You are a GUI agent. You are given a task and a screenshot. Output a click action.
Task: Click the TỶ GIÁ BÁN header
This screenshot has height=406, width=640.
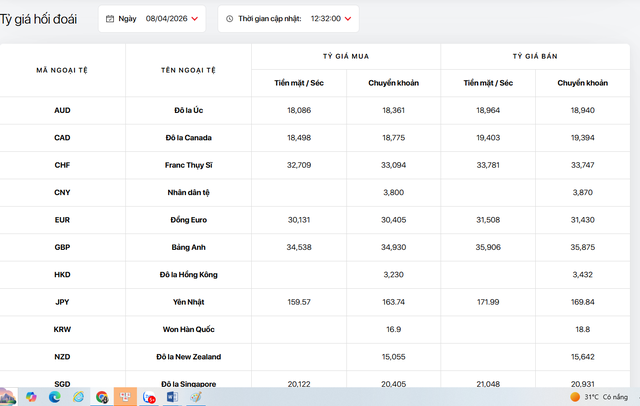(x=535, y=56)
